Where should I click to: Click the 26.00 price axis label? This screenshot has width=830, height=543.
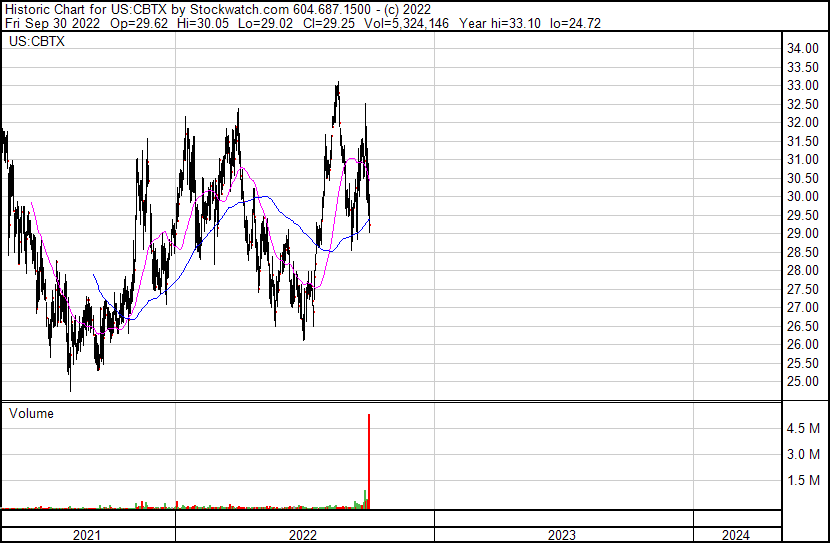click(x=802, y=345)
